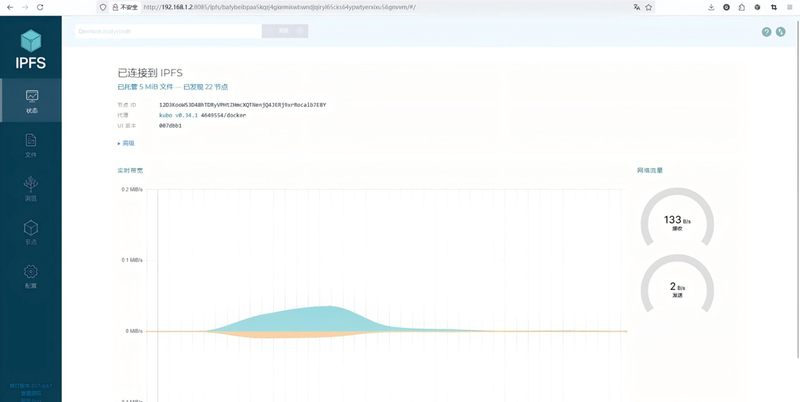The height and width of the screenshot is (402, 800).
Task: Reload the page with browser refresh icon
Action: click(x=40, y=7)
